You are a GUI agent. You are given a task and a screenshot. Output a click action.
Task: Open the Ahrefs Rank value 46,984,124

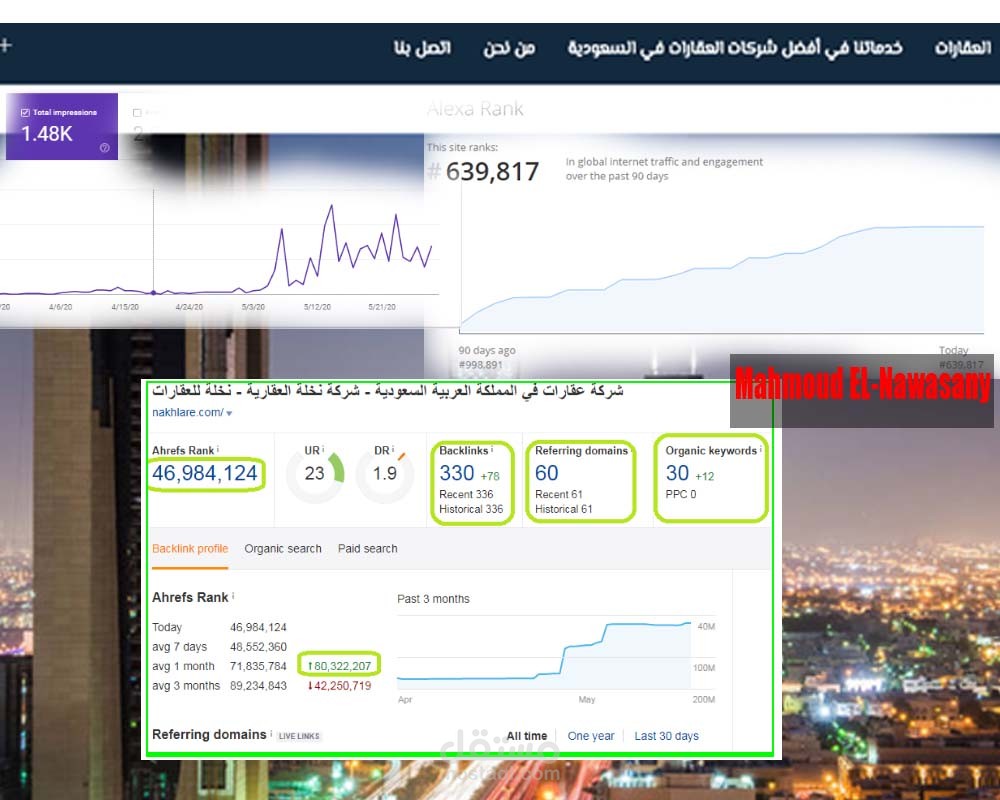click(x=205, y=473)
